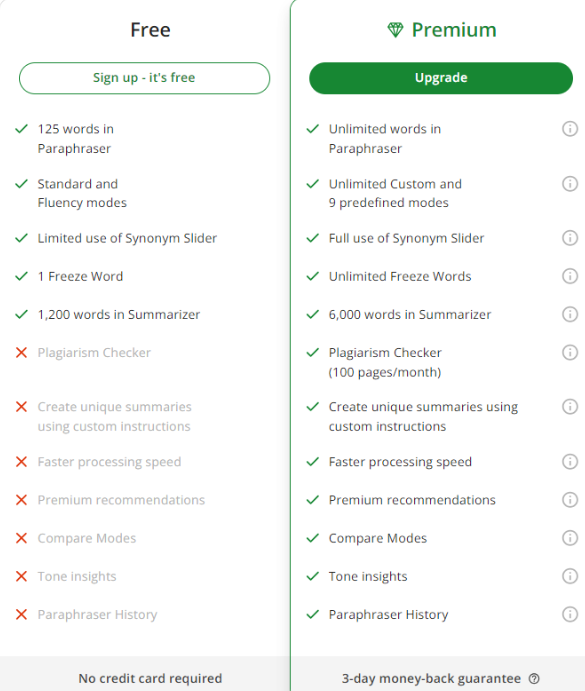Image resolution: width=585 pixels, height=691 pixels.
Task: Click the Premium plan heading
Action: tap(454, 30)
